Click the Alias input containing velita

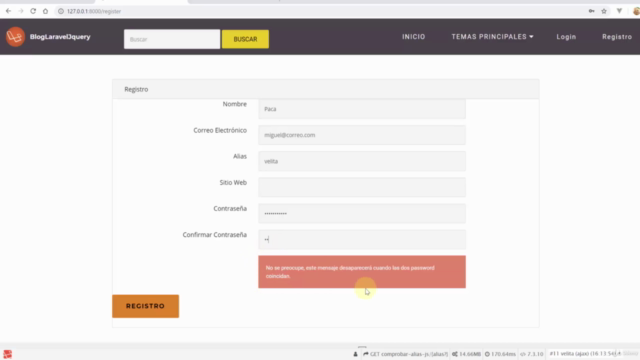coord(362,161)
